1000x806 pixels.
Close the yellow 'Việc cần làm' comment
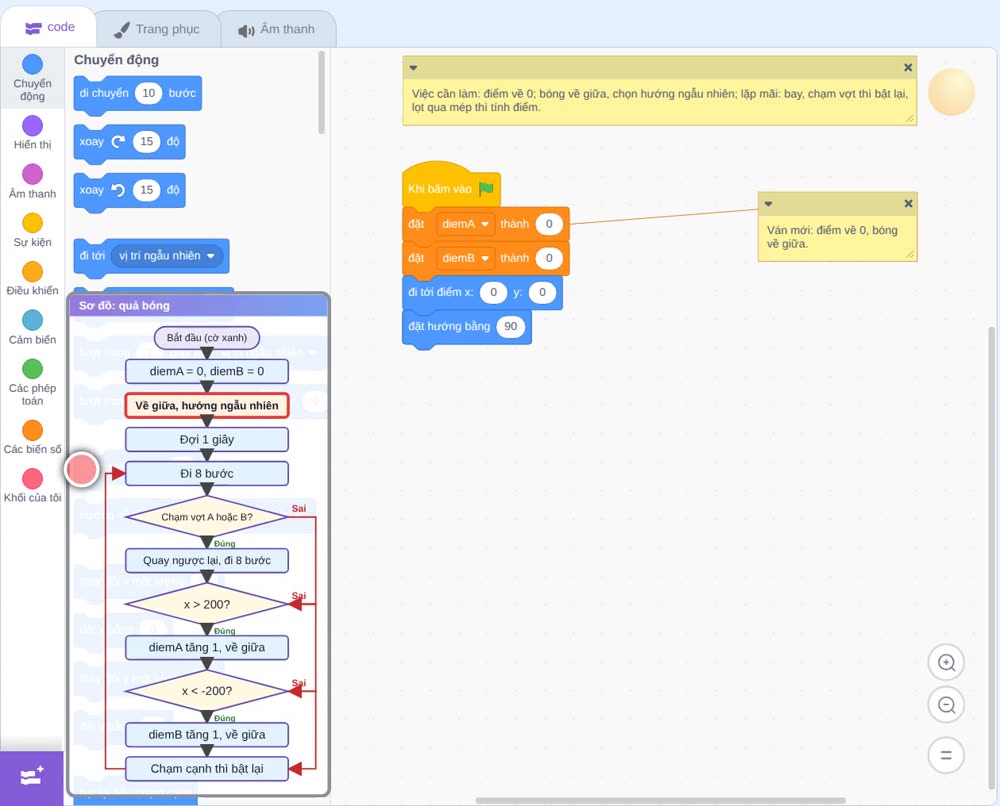click(908, 68)
